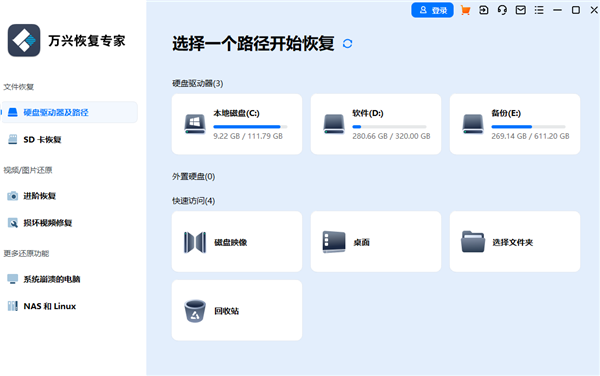Open the 回收站 card
Viewport: 600px width, 376px height.
(237, 310)
